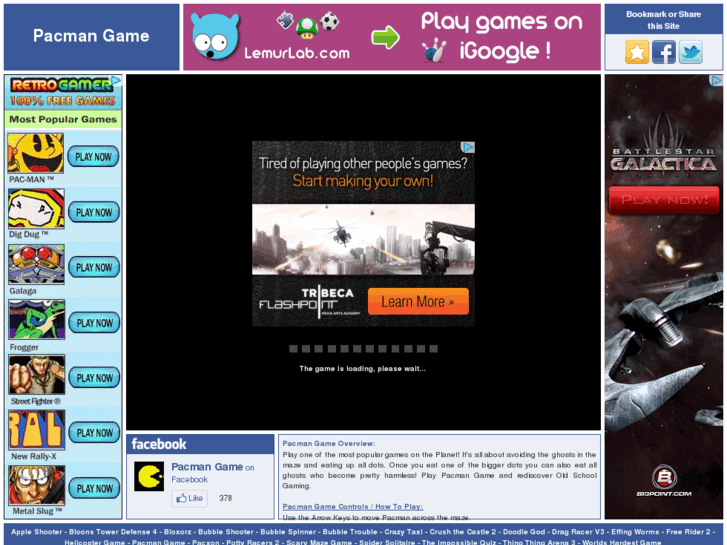Share the site via Facebook icon
The width and height of the screenshot is (727, 545).
tap(663, 52)
